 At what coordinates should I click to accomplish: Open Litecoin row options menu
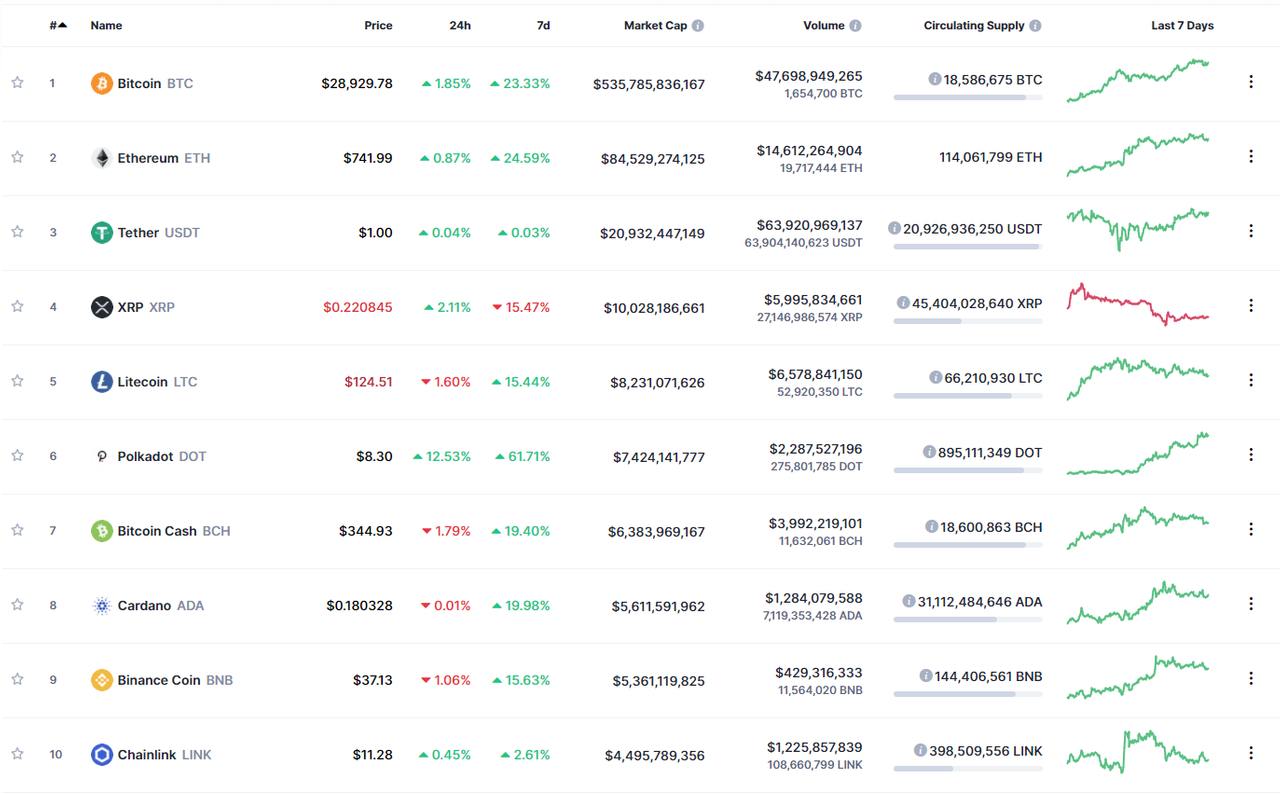click(x=1250, y=380)
